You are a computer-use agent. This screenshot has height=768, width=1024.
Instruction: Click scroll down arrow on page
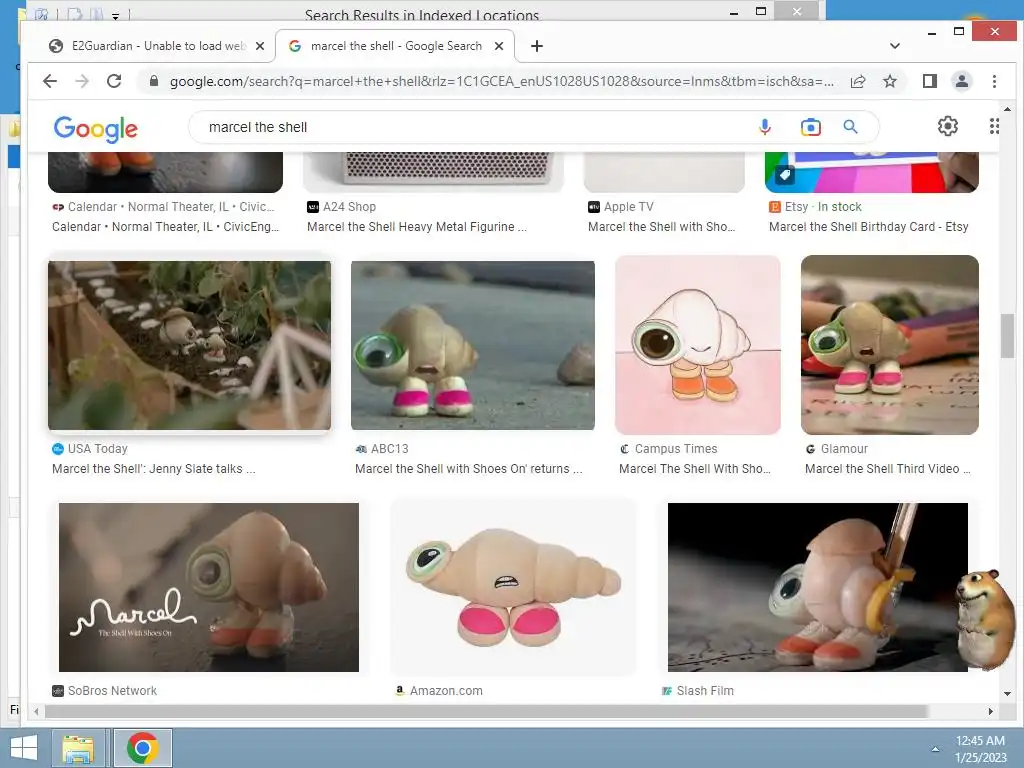[x=1007, y=694]
